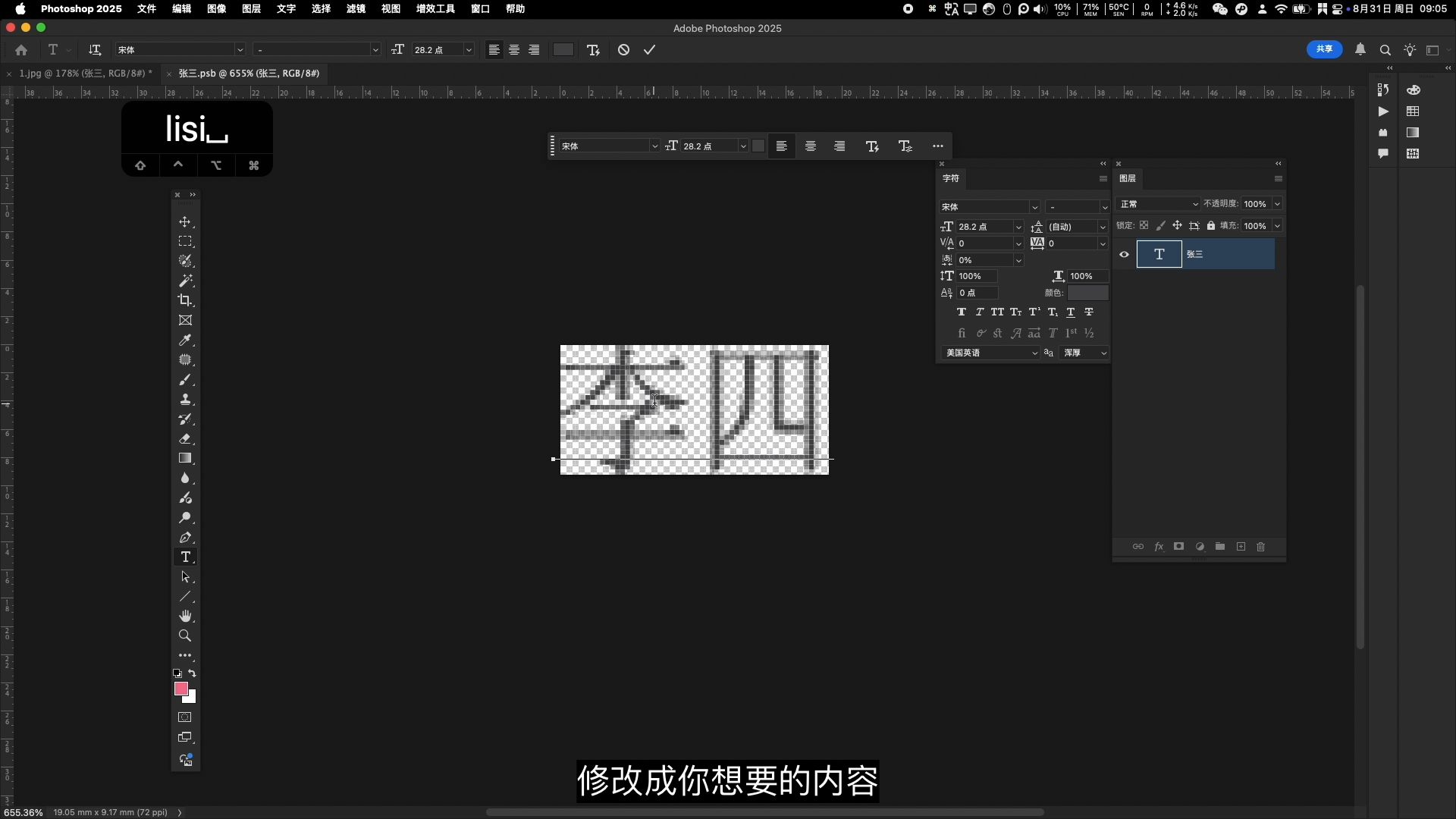1456x819 pixels.
Task: Select the Eyedropper tool
Action: [185, 340]
